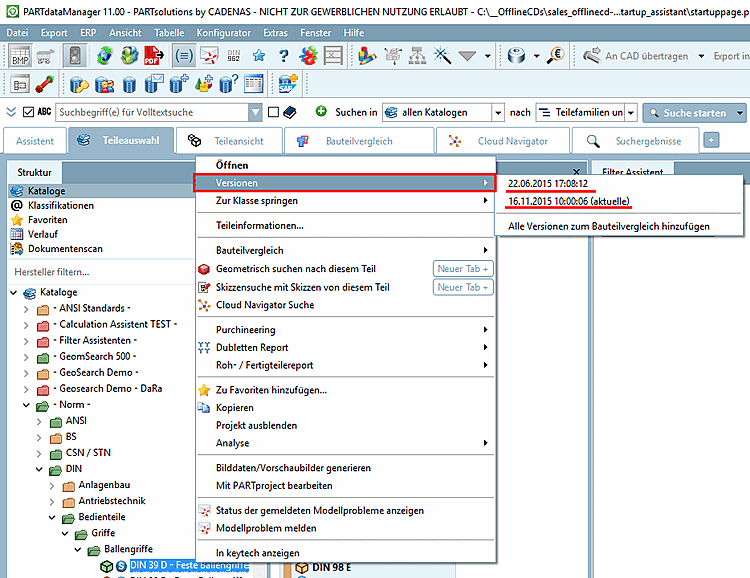
Task: Click An CAD übertragen button
Action: pyautogui.click(x=637, y=56)
